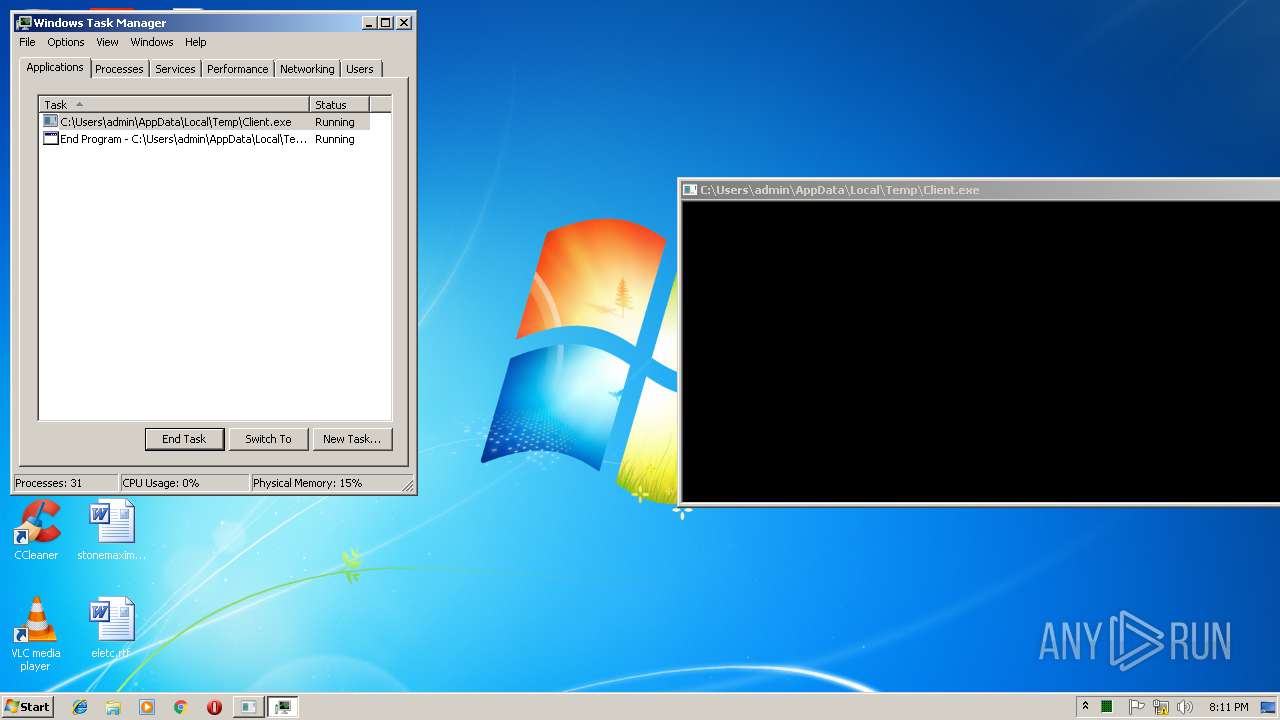Open the volume speaker icon

1185,707
